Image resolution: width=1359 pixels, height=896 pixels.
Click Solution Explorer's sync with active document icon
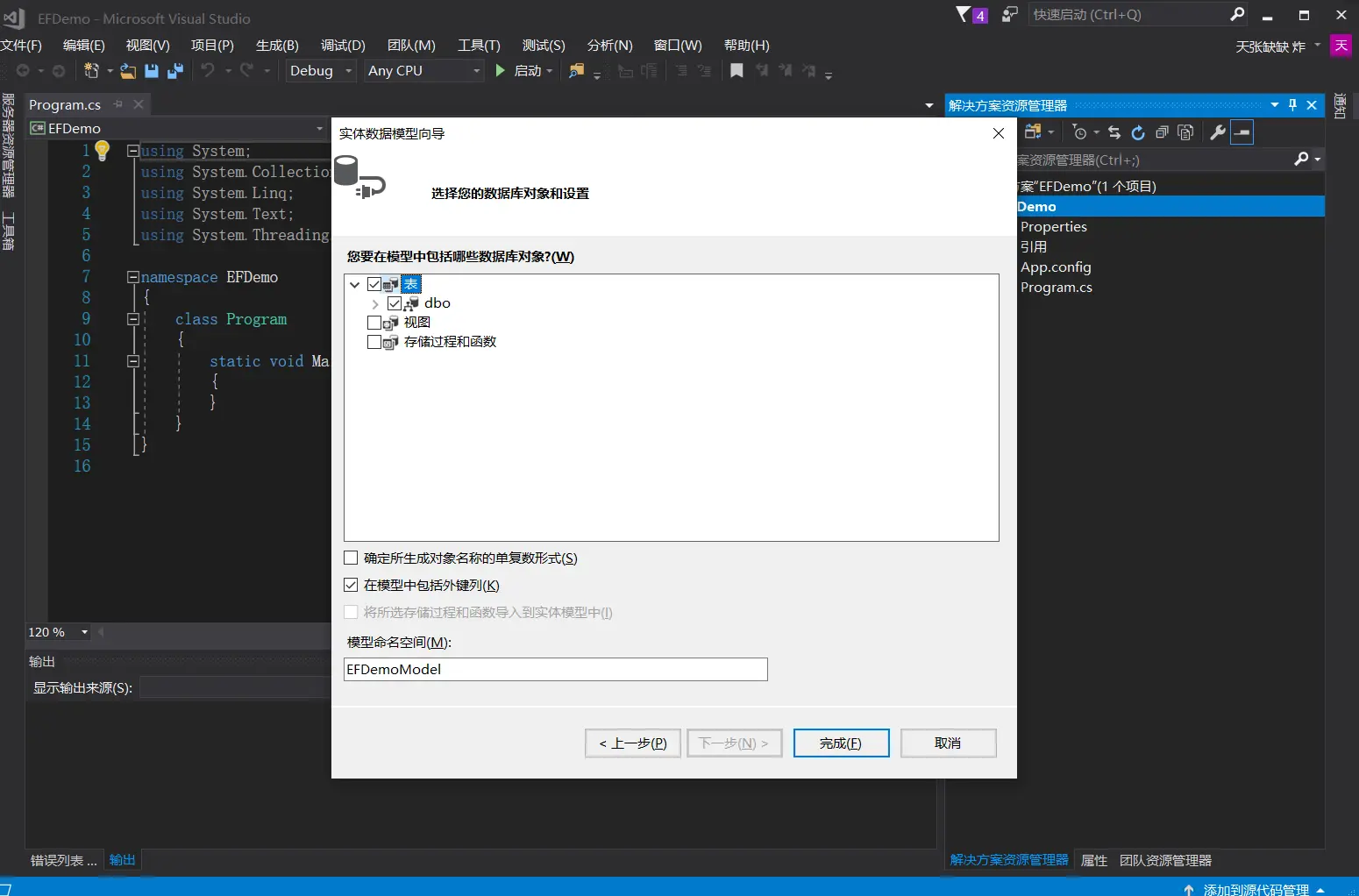pos(1114,132)
